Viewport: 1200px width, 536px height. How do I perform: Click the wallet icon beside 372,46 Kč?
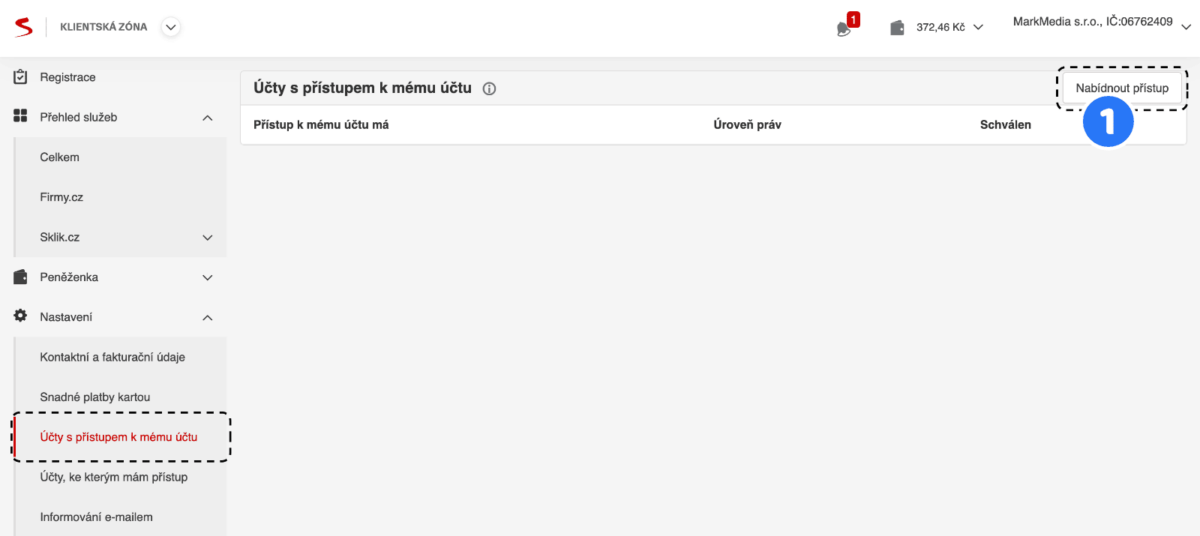click(x=897, y=28)
